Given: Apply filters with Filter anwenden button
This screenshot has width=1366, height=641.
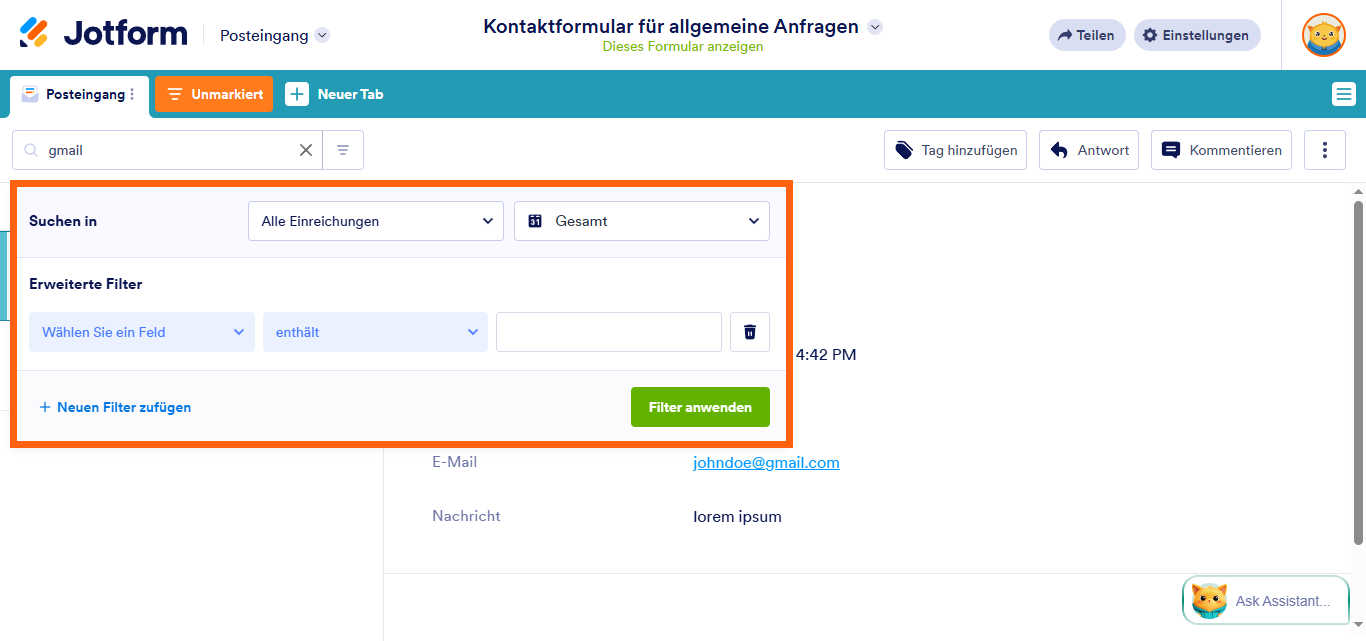Looking at the screenshot, I should [x=700, y=406].
